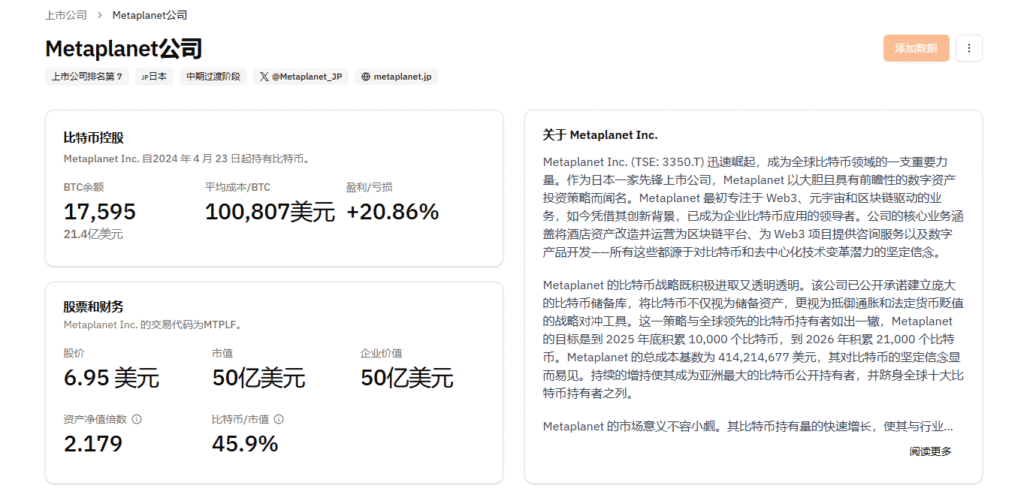Select the value 2.179
Viewport: 1024px width, 501px height.
point(93,444)
